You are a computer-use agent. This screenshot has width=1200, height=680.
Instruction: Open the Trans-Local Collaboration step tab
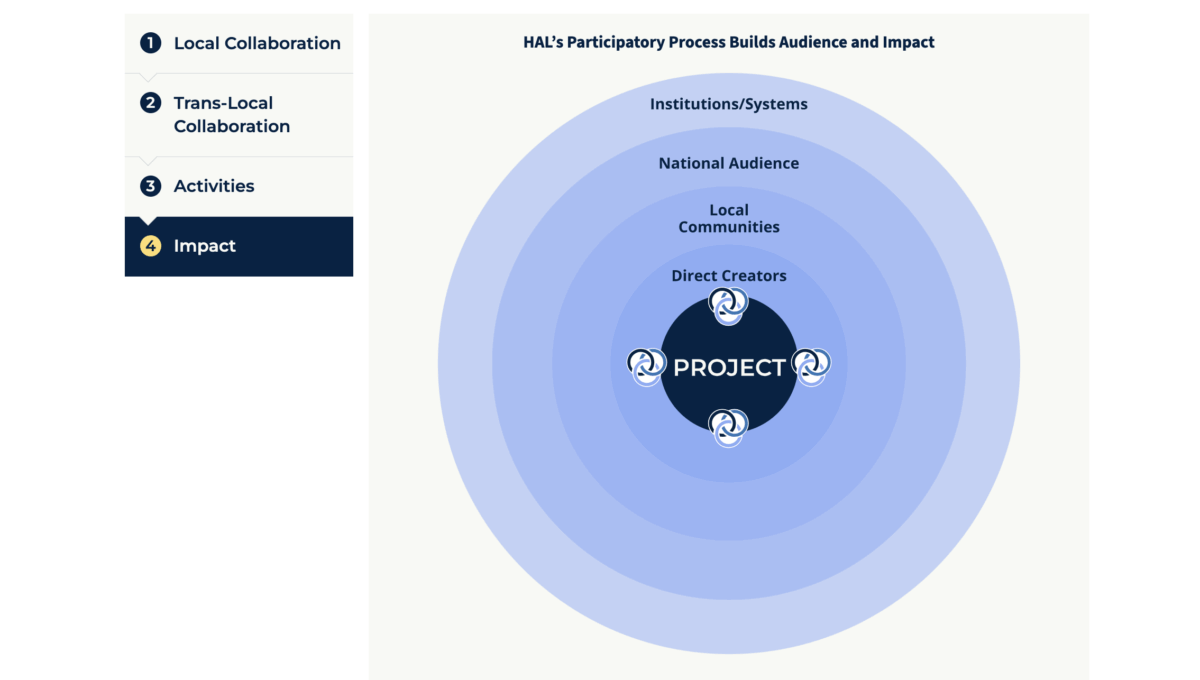coord(239,115)
